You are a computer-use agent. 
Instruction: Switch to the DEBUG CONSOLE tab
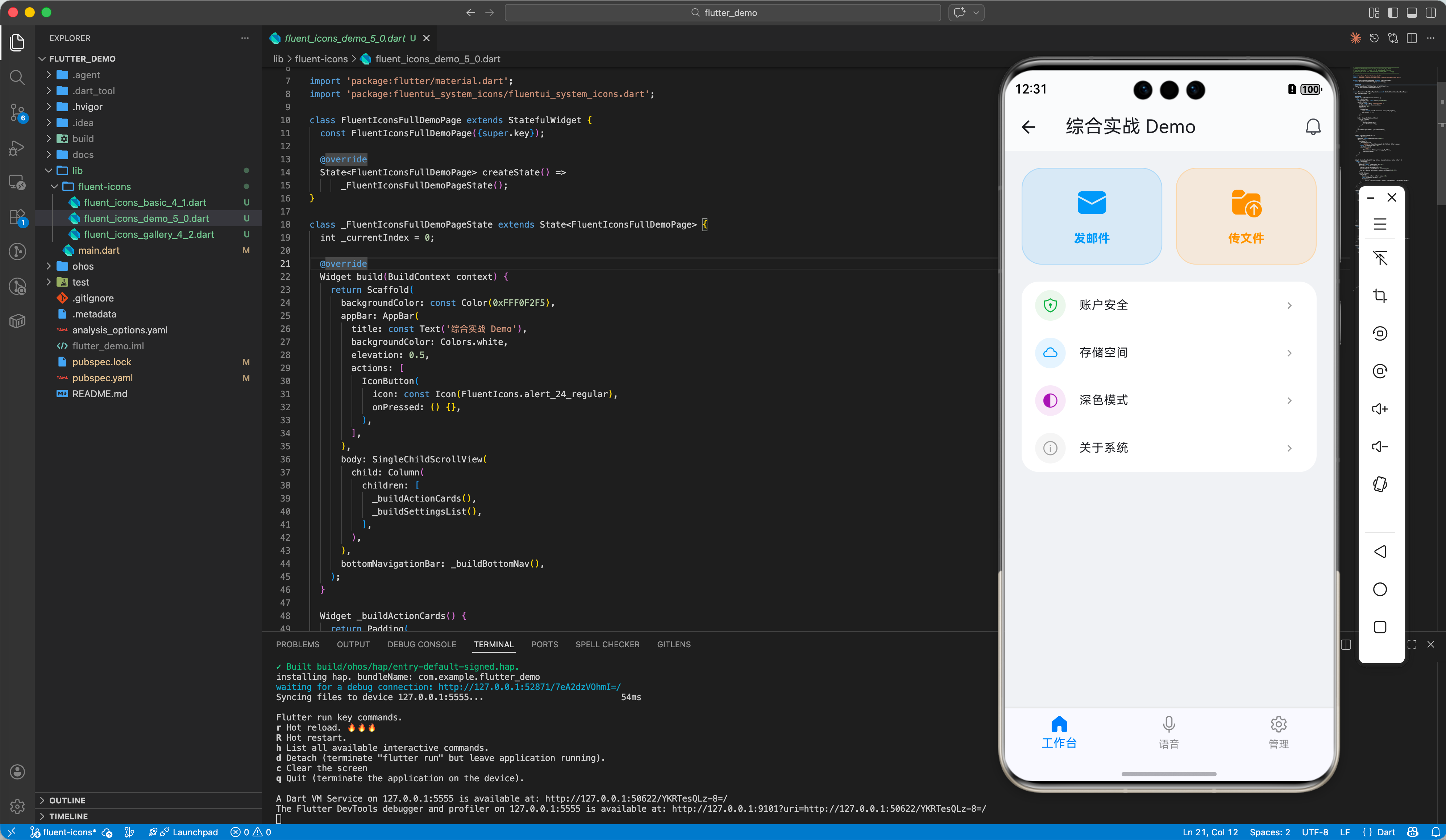coord(421,644)
